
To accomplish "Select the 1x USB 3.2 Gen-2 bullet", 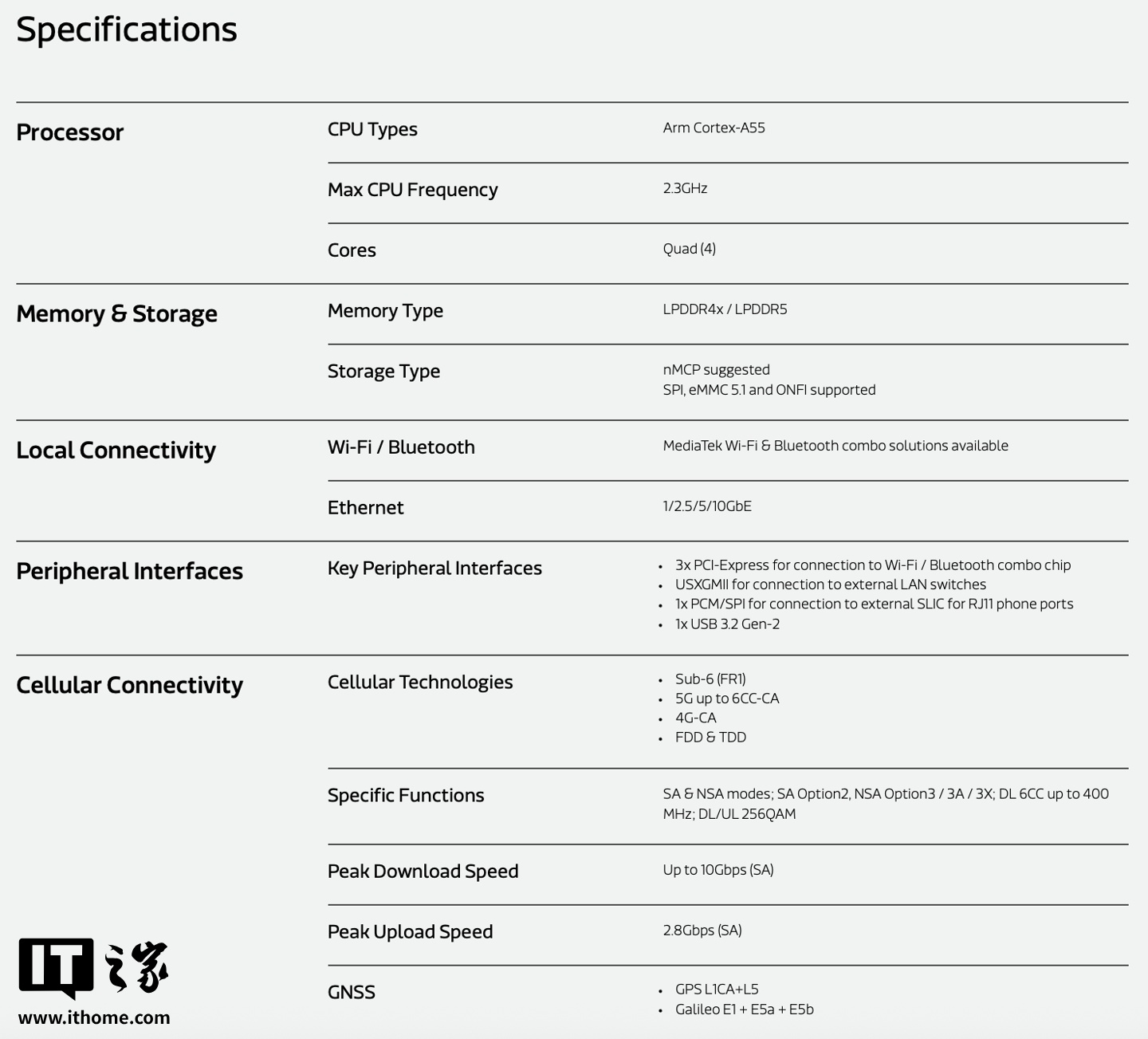I will click(x=727, y=624).
